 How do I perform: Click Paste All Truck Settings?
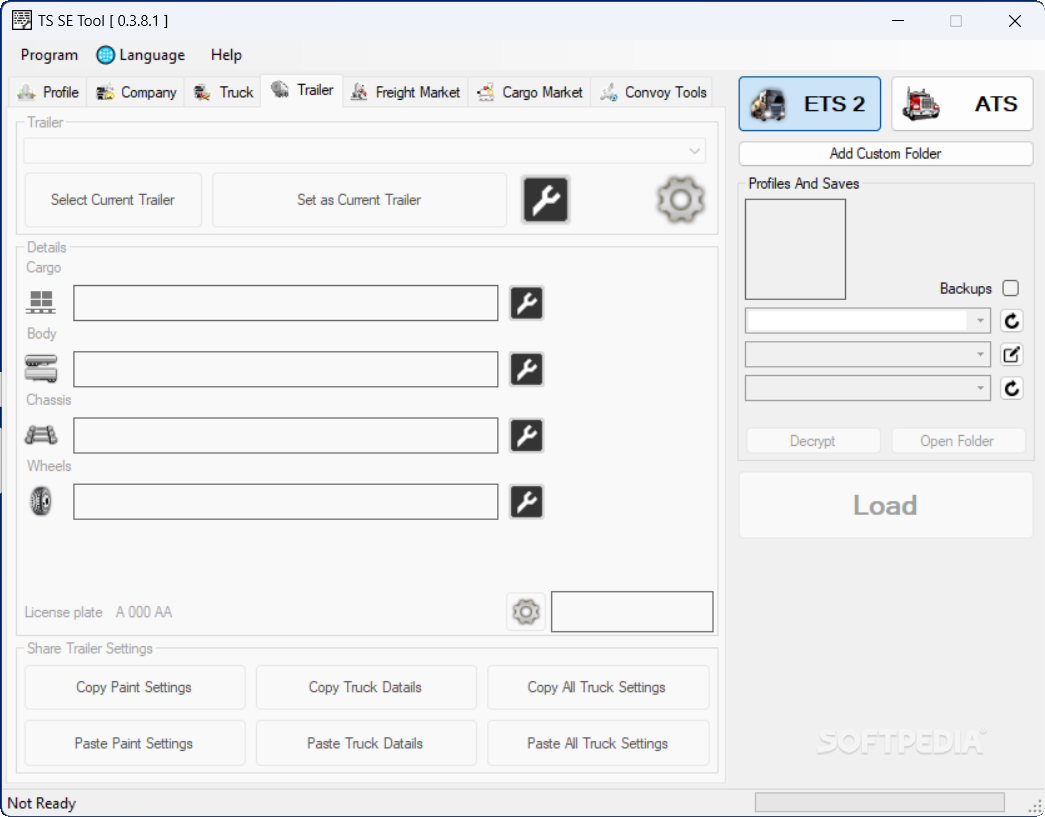click(x=597, y=743)
